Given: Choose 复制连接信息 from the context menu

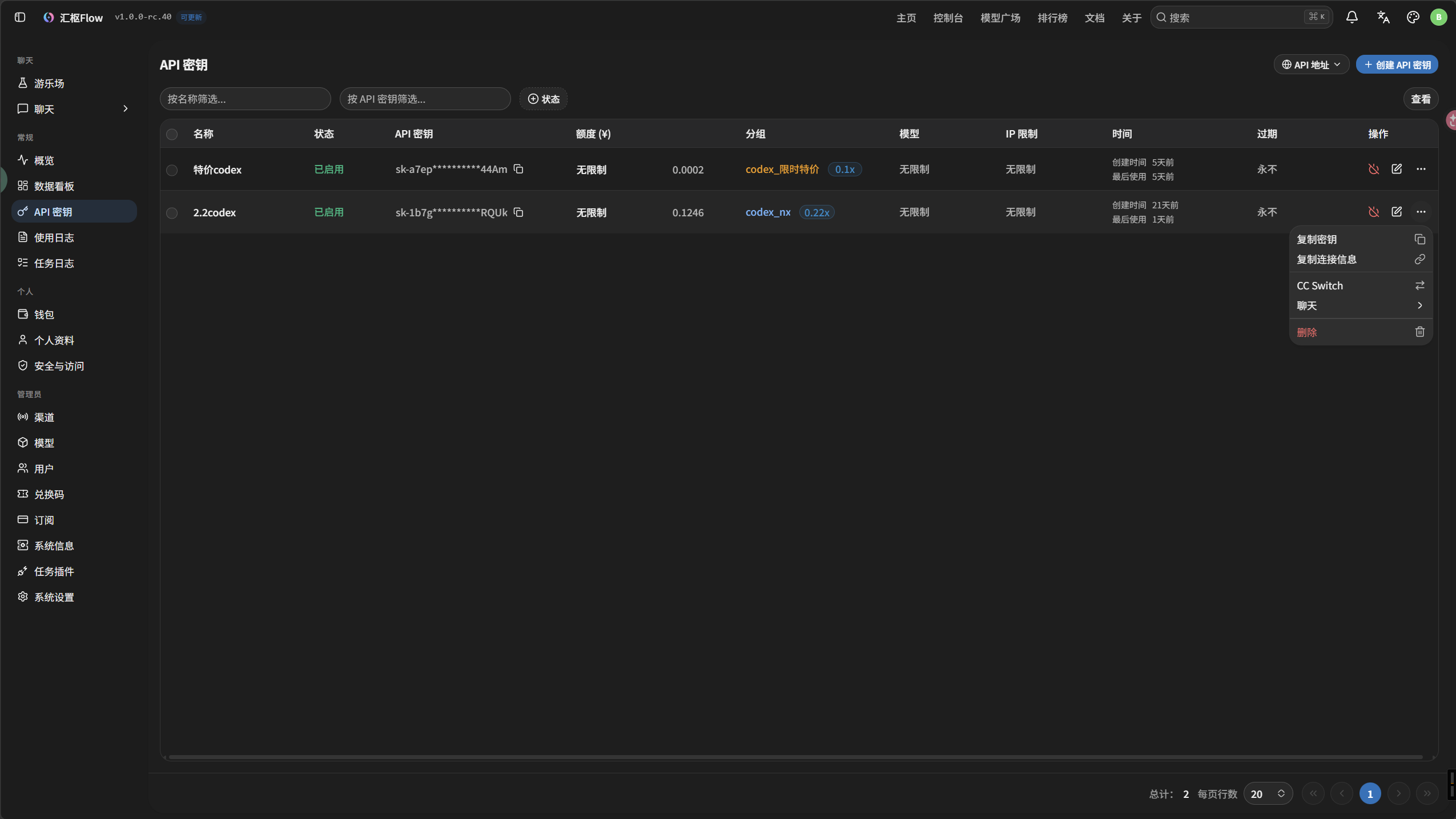Looking at the screenshot, I should tap(1361, 260).
